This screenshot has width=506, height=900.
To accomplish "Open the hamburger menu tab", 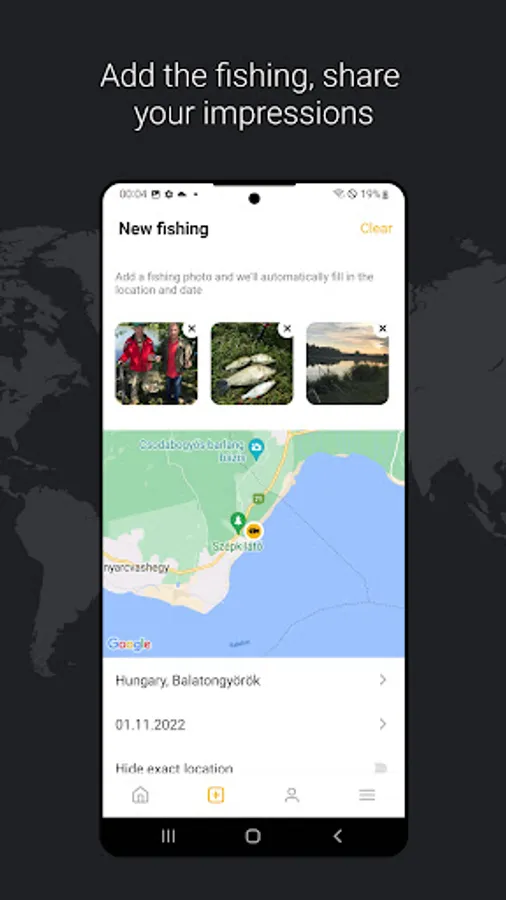I will tap(367, 795).
